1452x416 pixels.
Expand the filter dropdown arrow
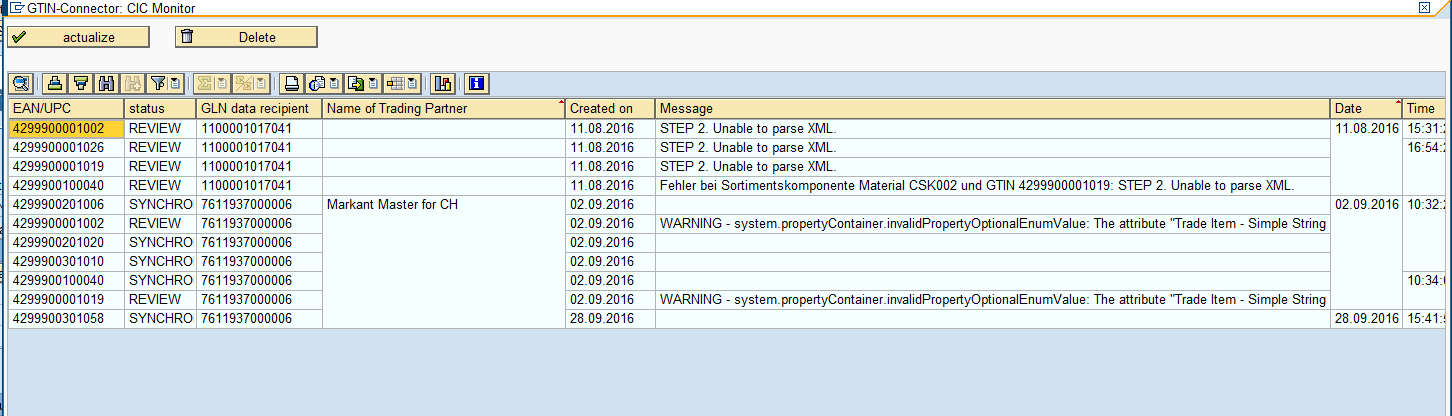tap(175, 83)
